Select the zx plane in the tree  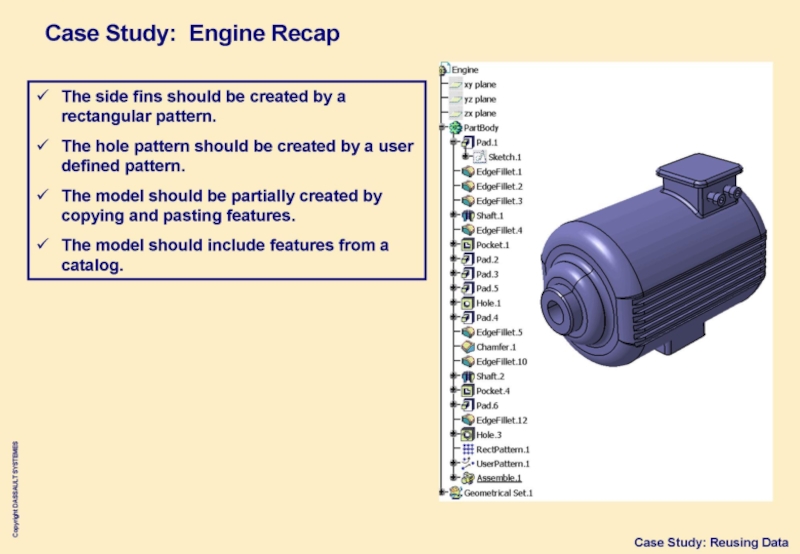tap(478, 114)
